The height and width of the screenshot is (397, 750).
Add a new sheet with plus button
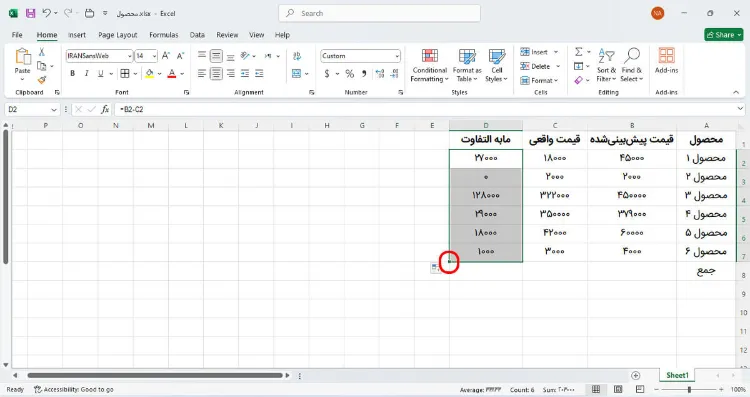(635, 375)
